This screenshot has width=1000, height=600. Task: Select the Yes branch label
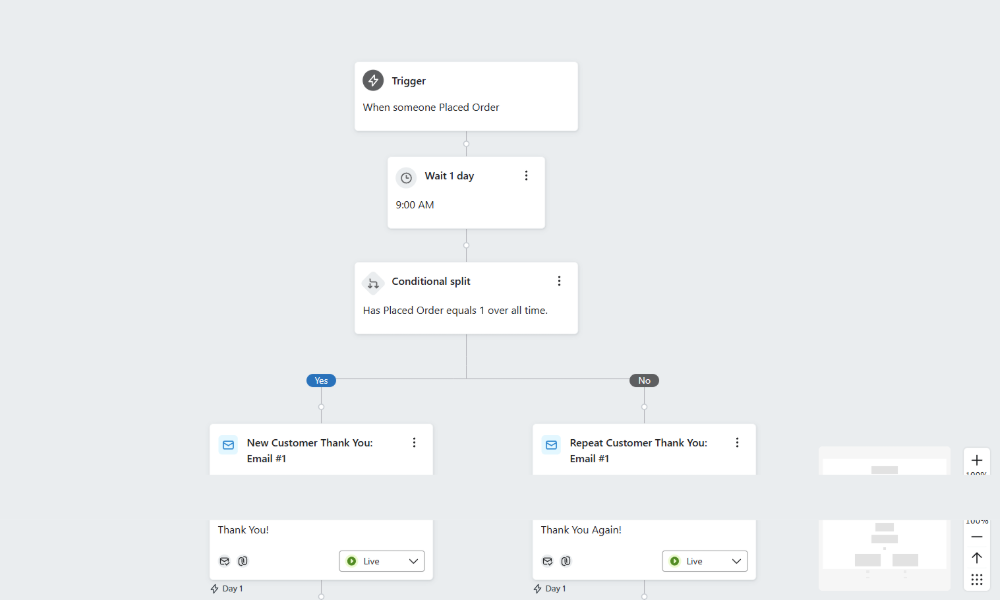[321, 381]
